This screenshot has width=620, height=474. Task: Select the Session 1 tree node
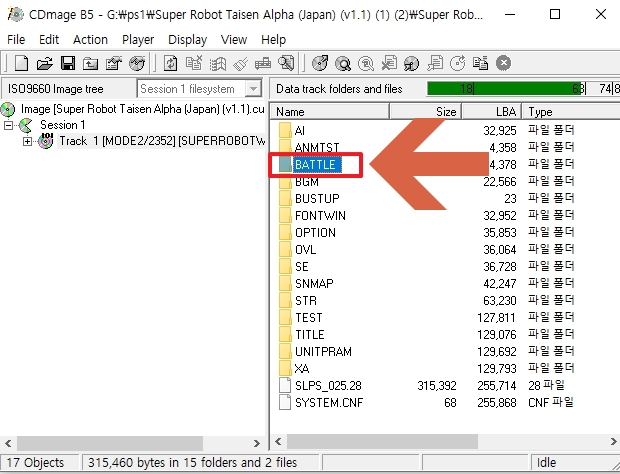point(62,125)
